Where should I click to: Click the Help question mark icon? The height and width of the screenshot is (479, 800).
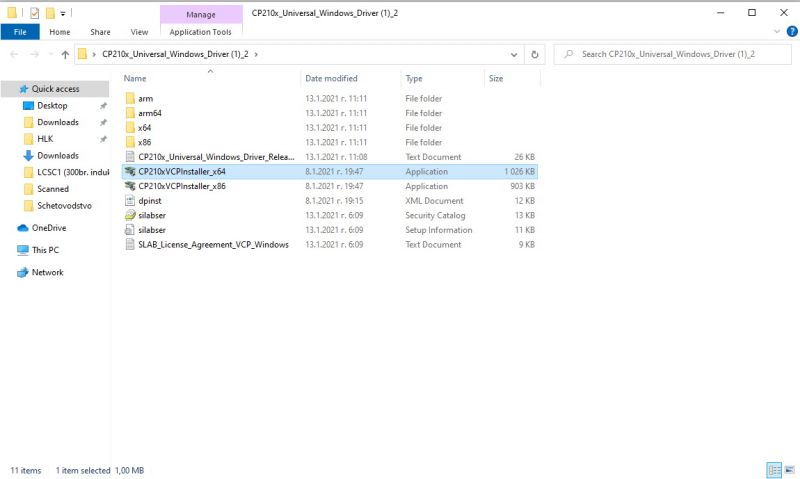click(x=788, y=32)
